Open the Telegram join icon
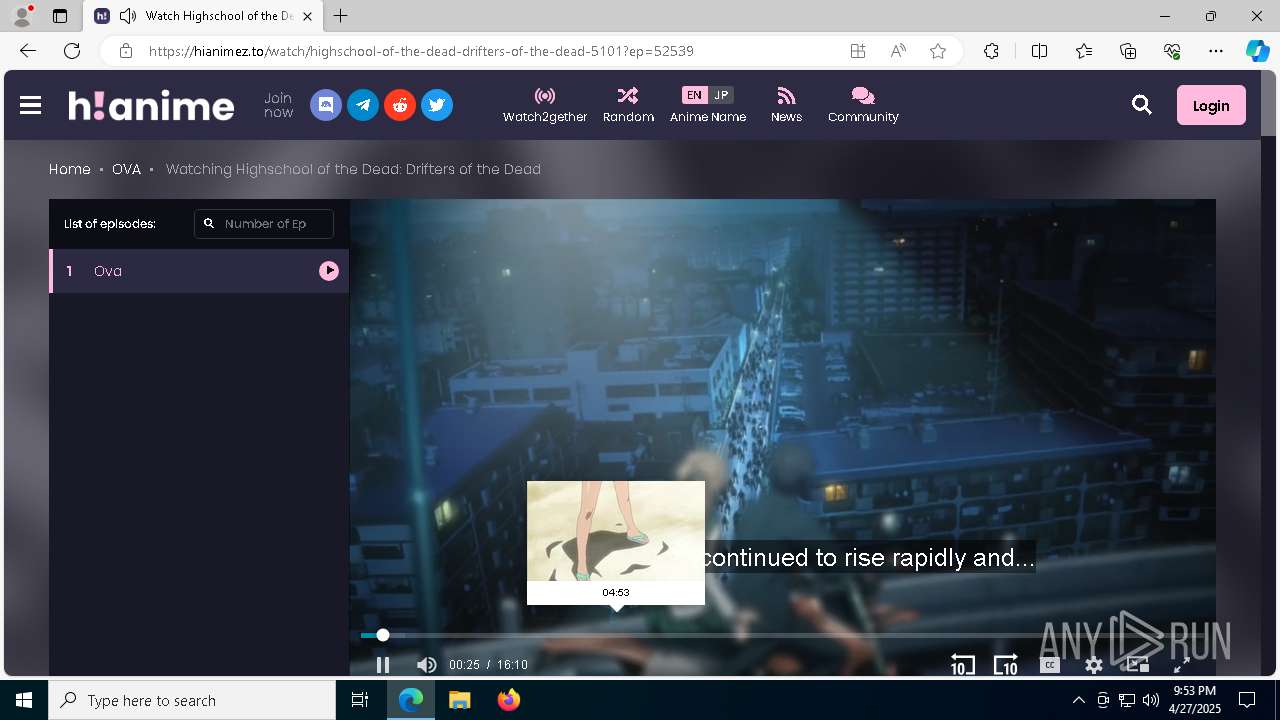Image resolution: width=1280 pixels, height=720 pixels. pos(363,105)
